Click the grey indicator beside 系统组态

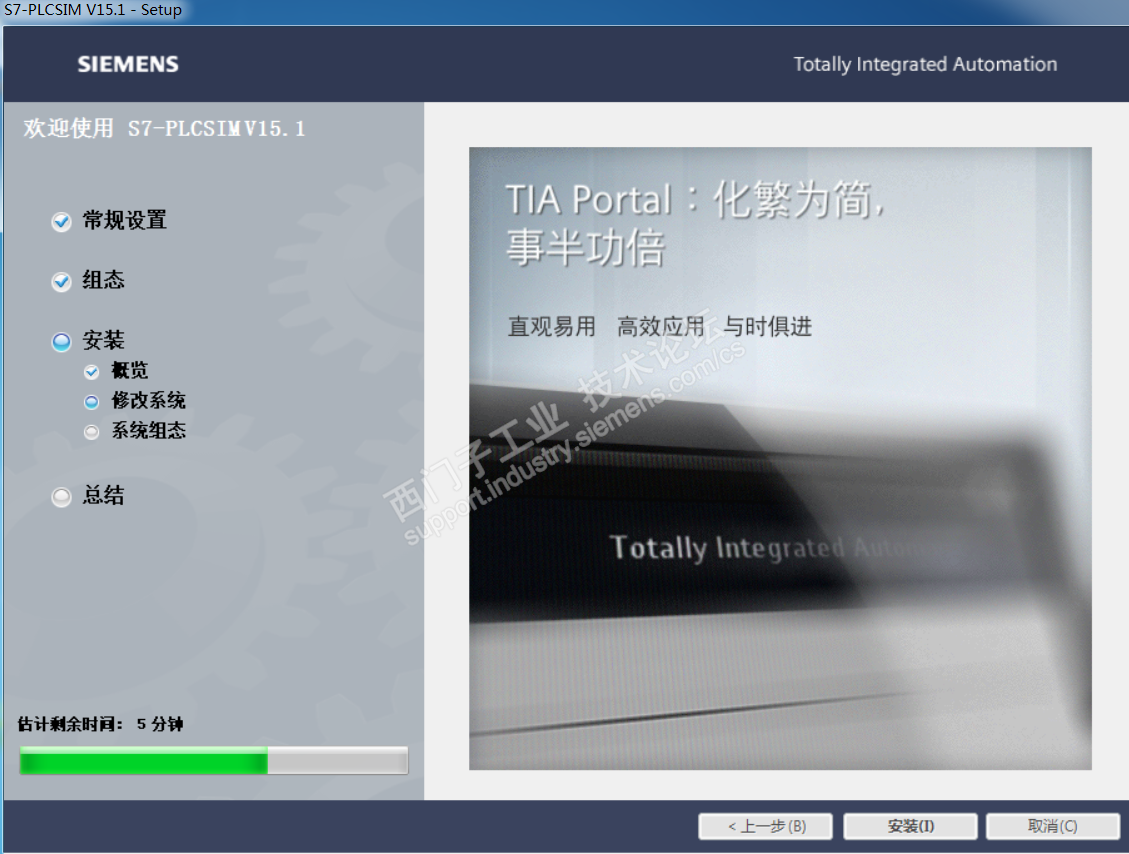click(x=91, y=432)
